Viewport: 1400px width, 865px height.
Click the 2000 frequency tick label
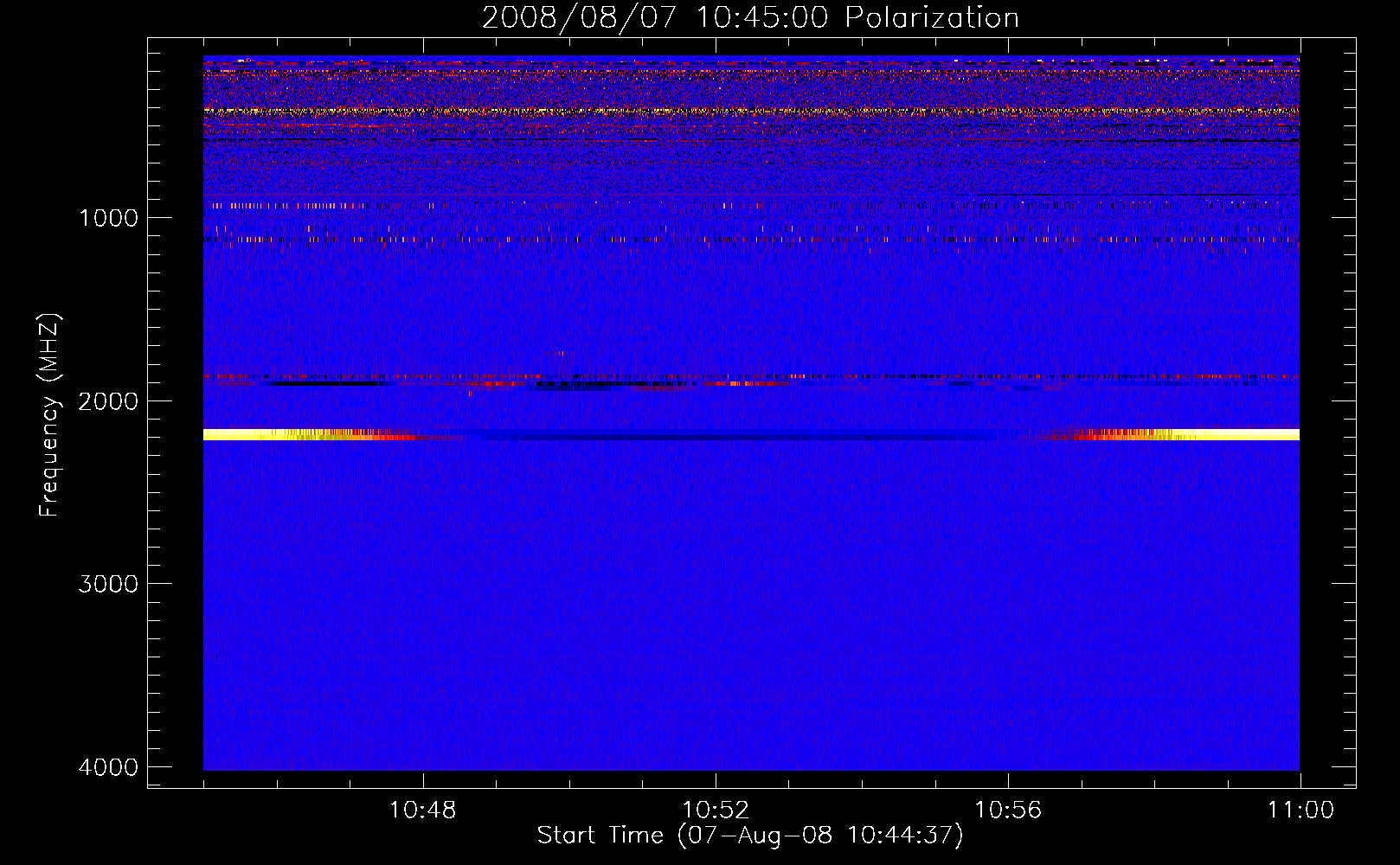[x=108, y=400]
